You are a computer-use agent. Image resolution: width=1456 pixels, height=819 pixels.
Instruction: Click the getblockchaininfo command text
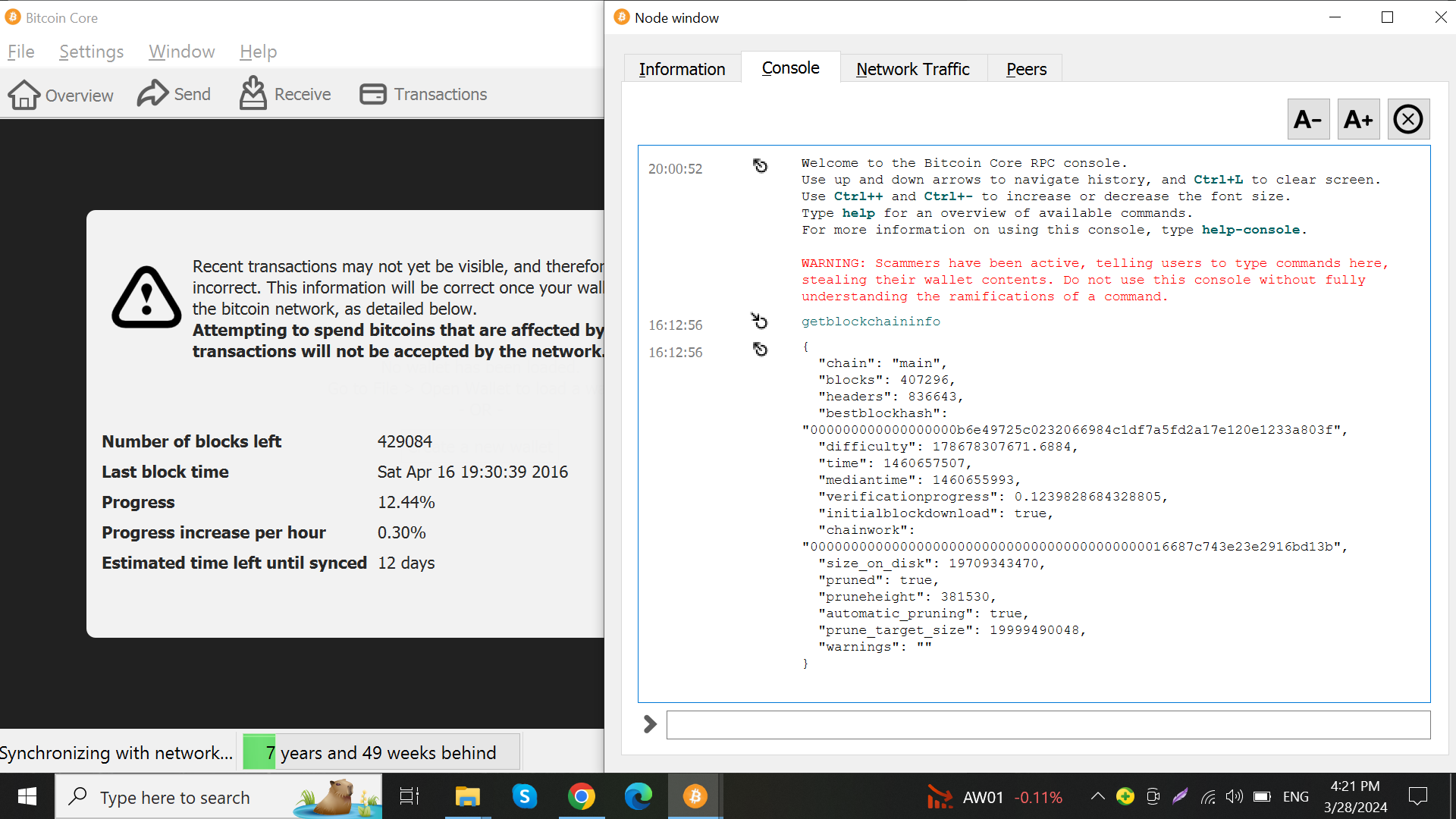click(x=871, y=322)
